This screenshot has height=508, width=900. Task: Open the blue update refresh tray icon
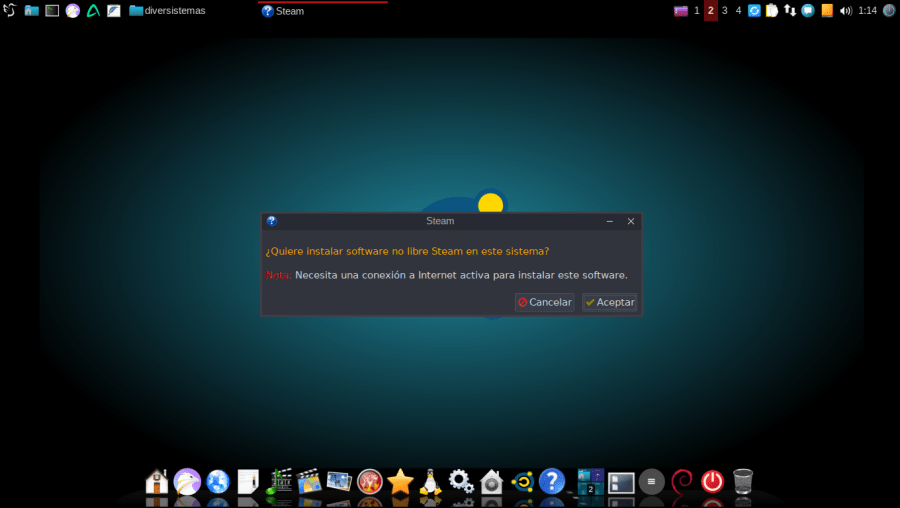tap(755, 11)
